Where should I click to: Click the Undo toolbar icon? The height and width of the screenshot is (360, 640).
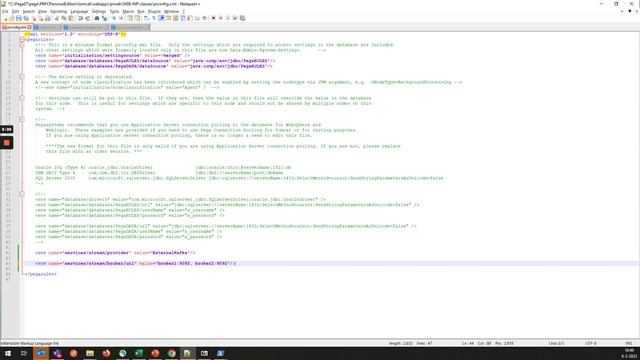(80, 18)
